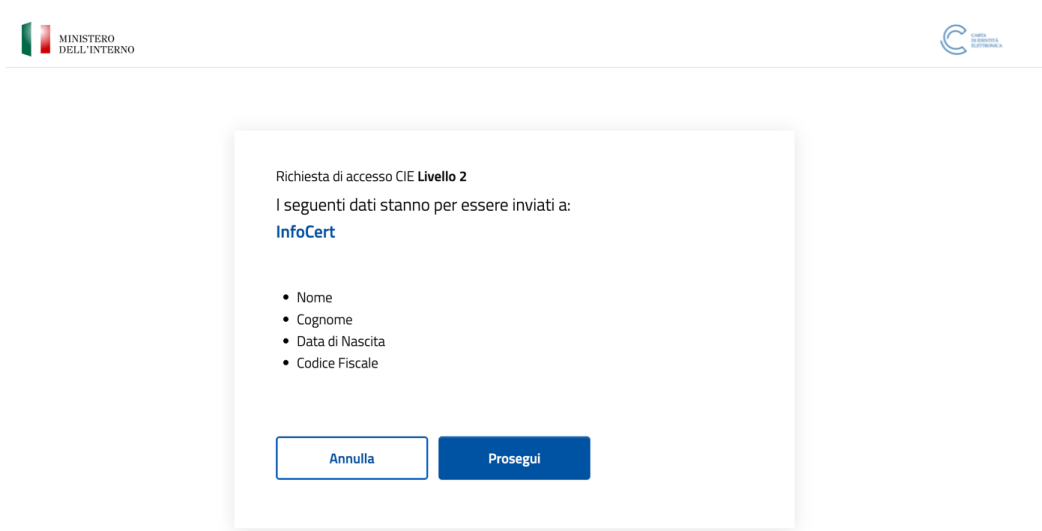
Task: Click the Ministero dell'Interno header text
Action: [97, 44]
